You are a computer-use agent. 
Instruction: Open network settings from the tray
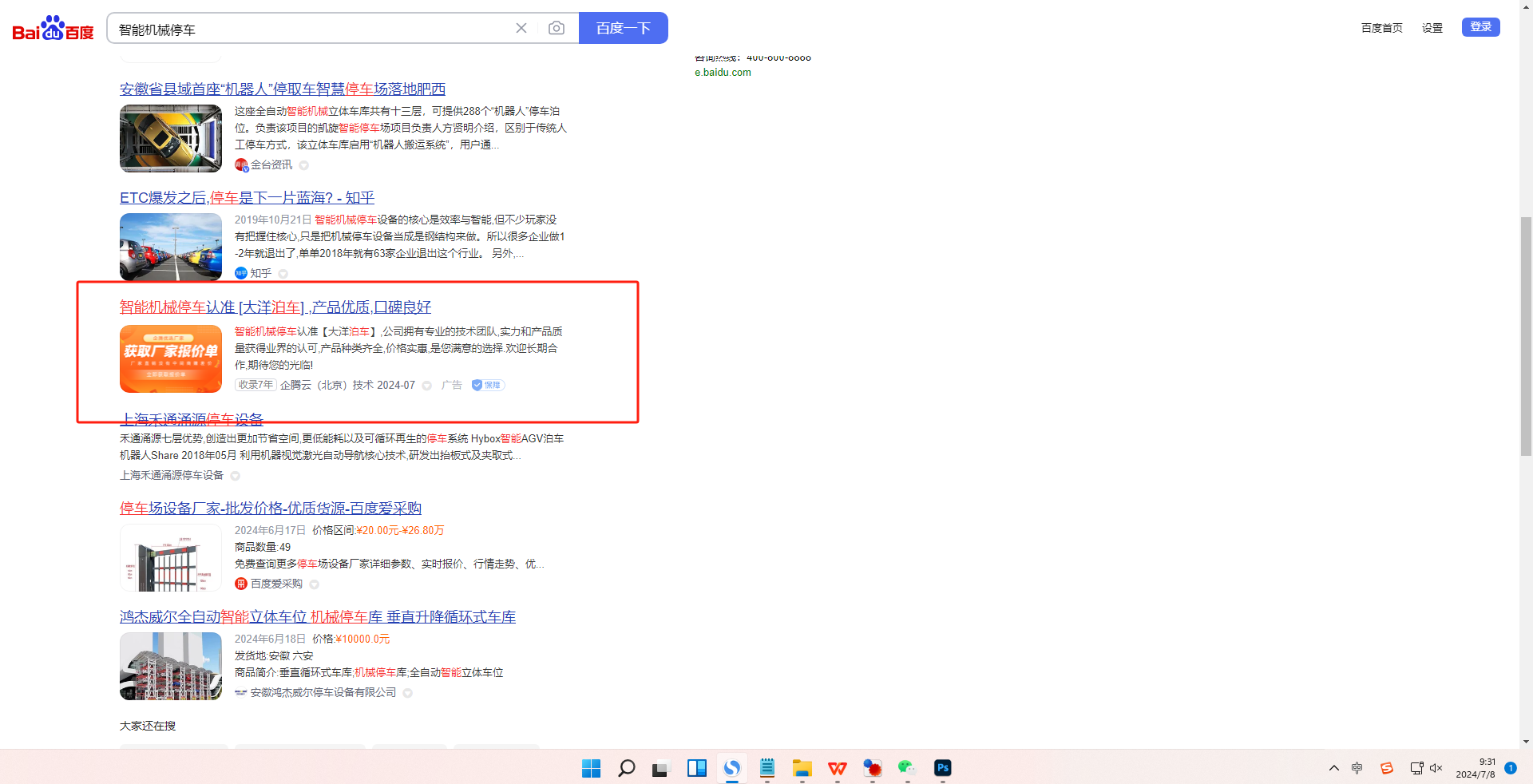click(x=1417, y=768)
